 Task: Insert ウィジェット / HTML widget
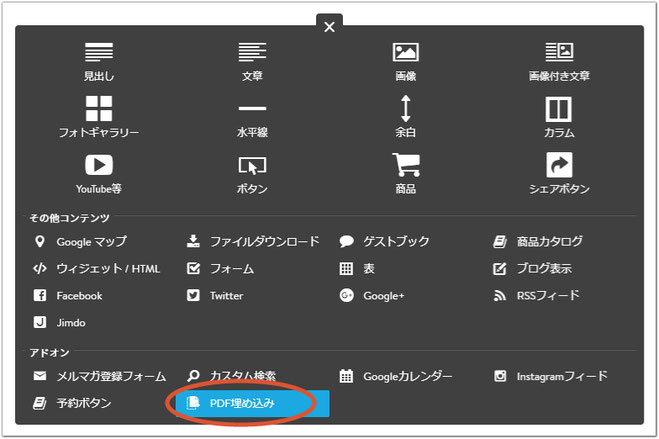coord(96,268)
